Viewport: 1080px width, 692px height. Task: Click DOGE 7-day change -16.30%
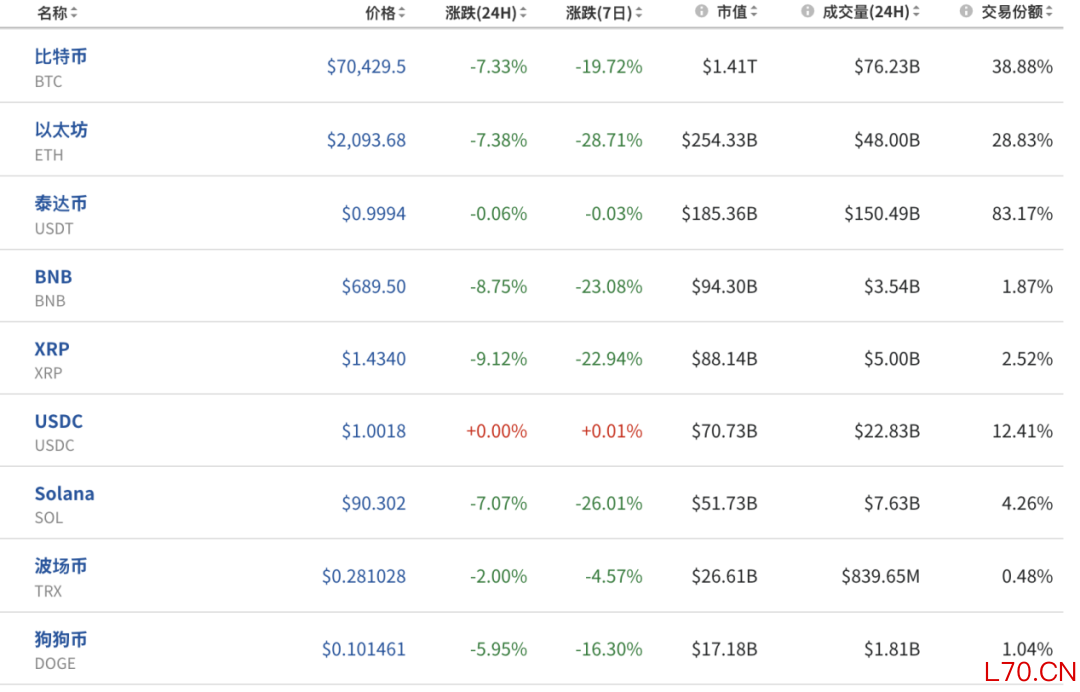pyautogui.click(x=609, y=649)
